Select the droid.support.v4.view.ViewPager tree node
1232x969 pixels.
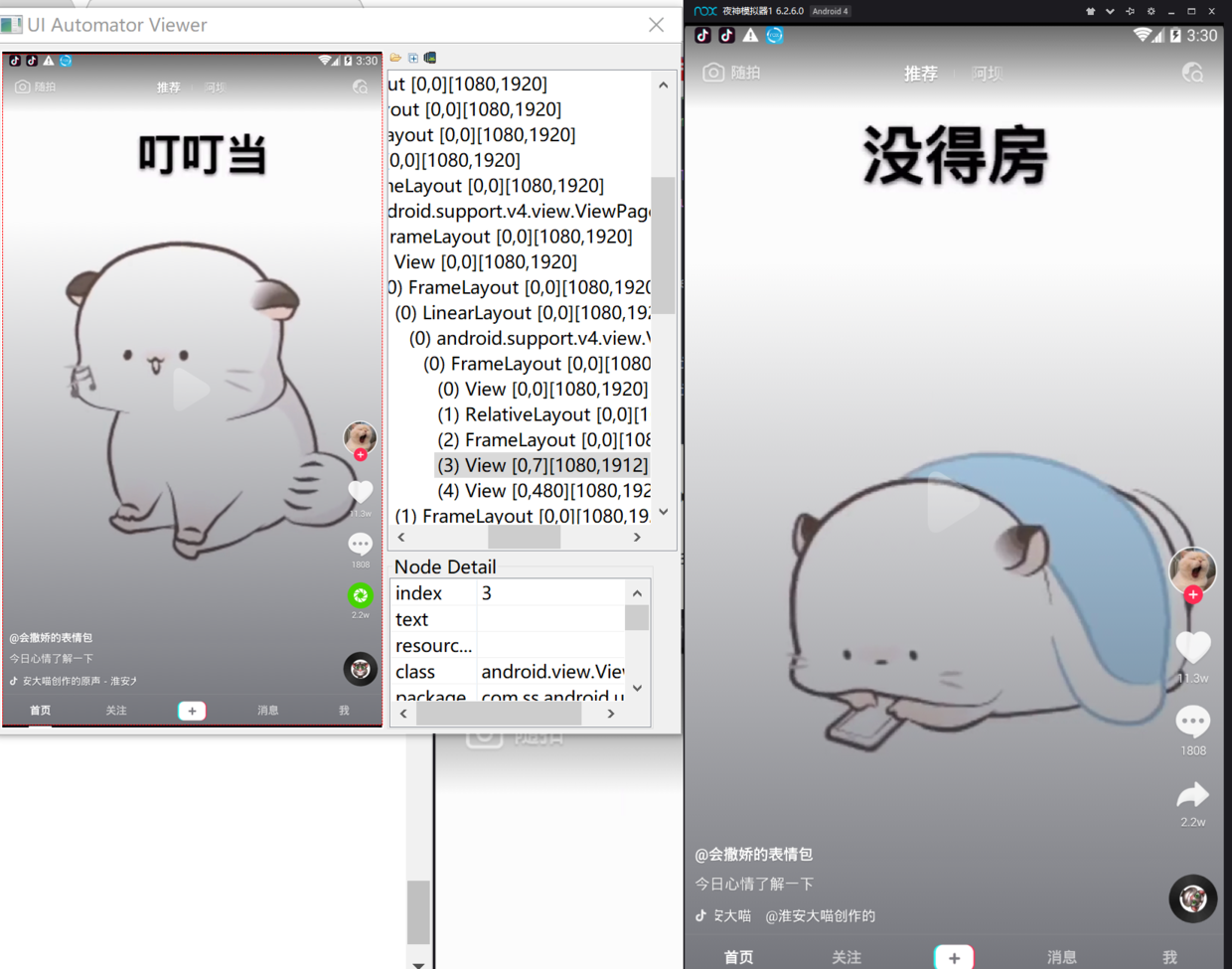tap(519, 211)
